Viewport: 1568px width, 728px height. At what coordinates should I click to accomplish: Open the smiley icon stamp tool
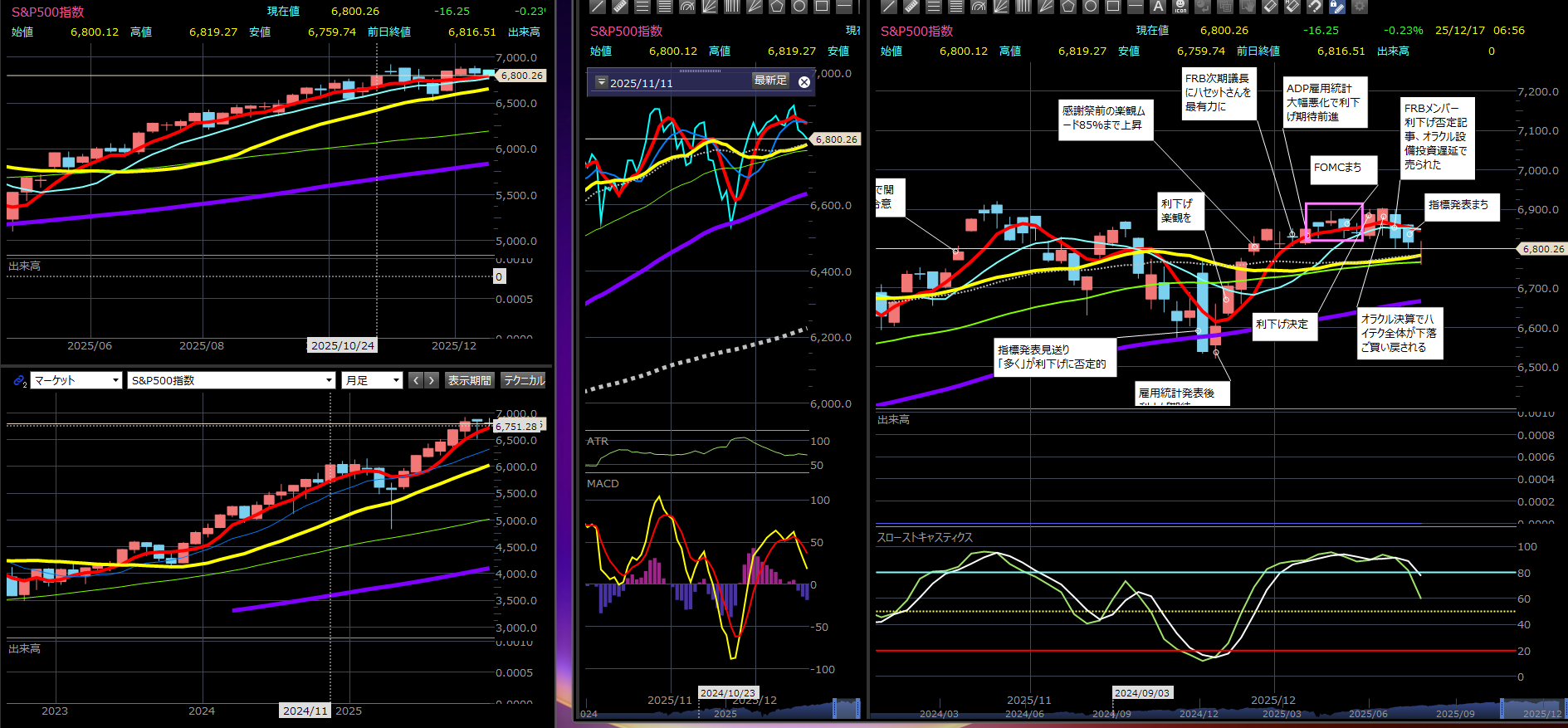1180,7
